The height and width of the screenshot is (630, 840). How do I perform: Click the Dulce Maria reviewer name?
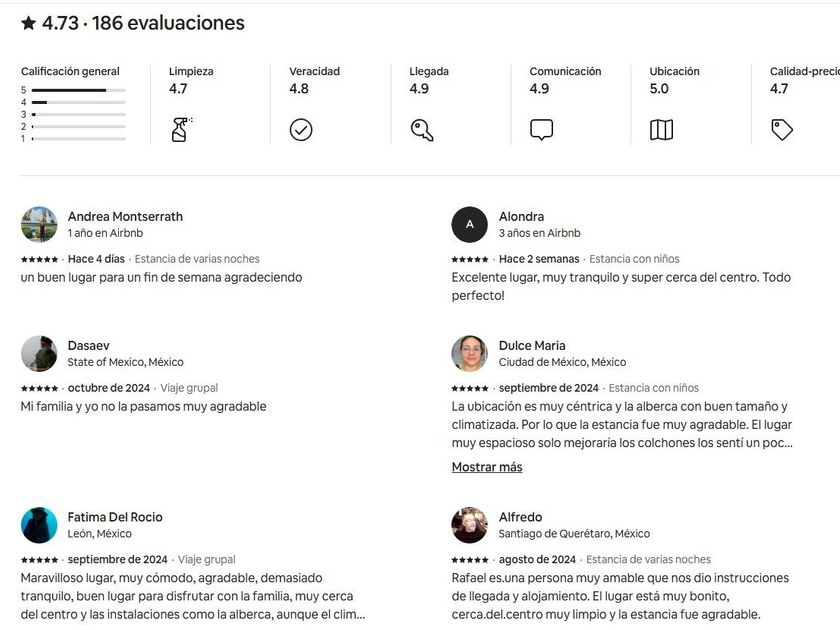tap(532, 345)
